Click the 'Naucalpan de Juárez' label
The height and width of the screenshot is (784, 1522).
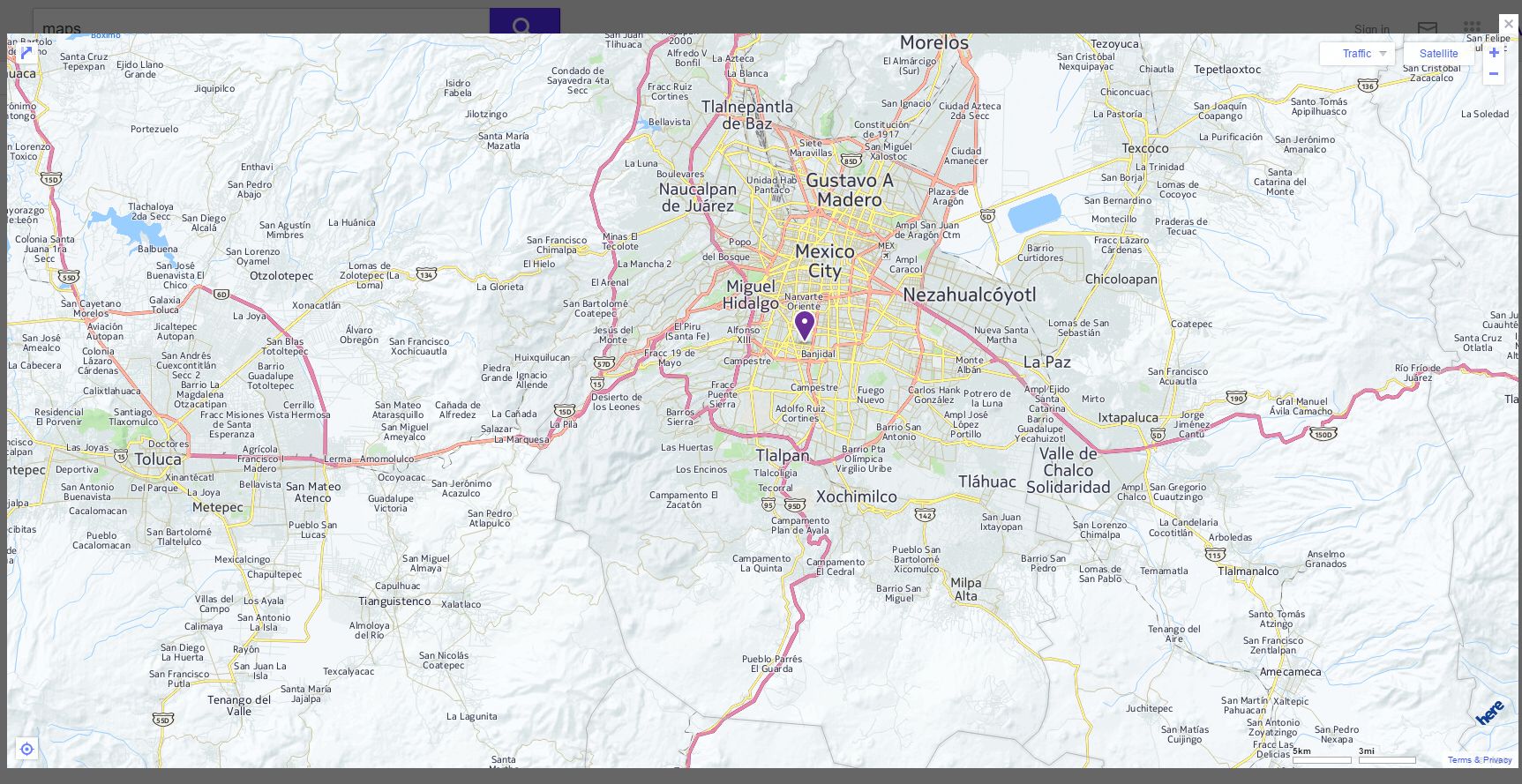point(698,198)
